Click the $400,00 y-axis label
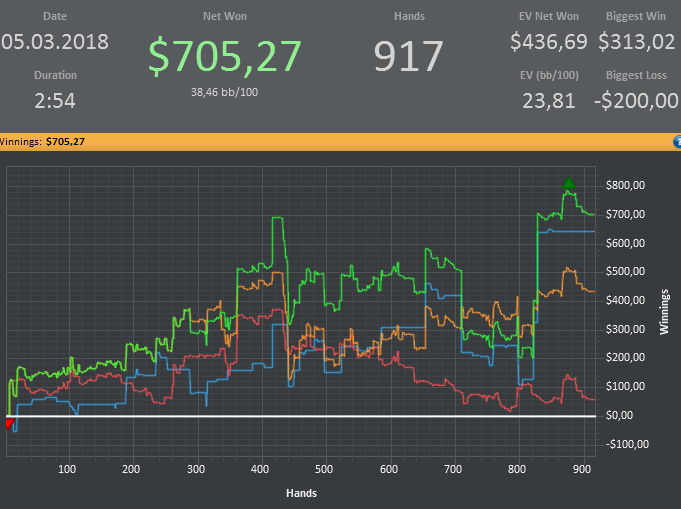The height and width of the screenshot is (509, 681). click(625, 301)
